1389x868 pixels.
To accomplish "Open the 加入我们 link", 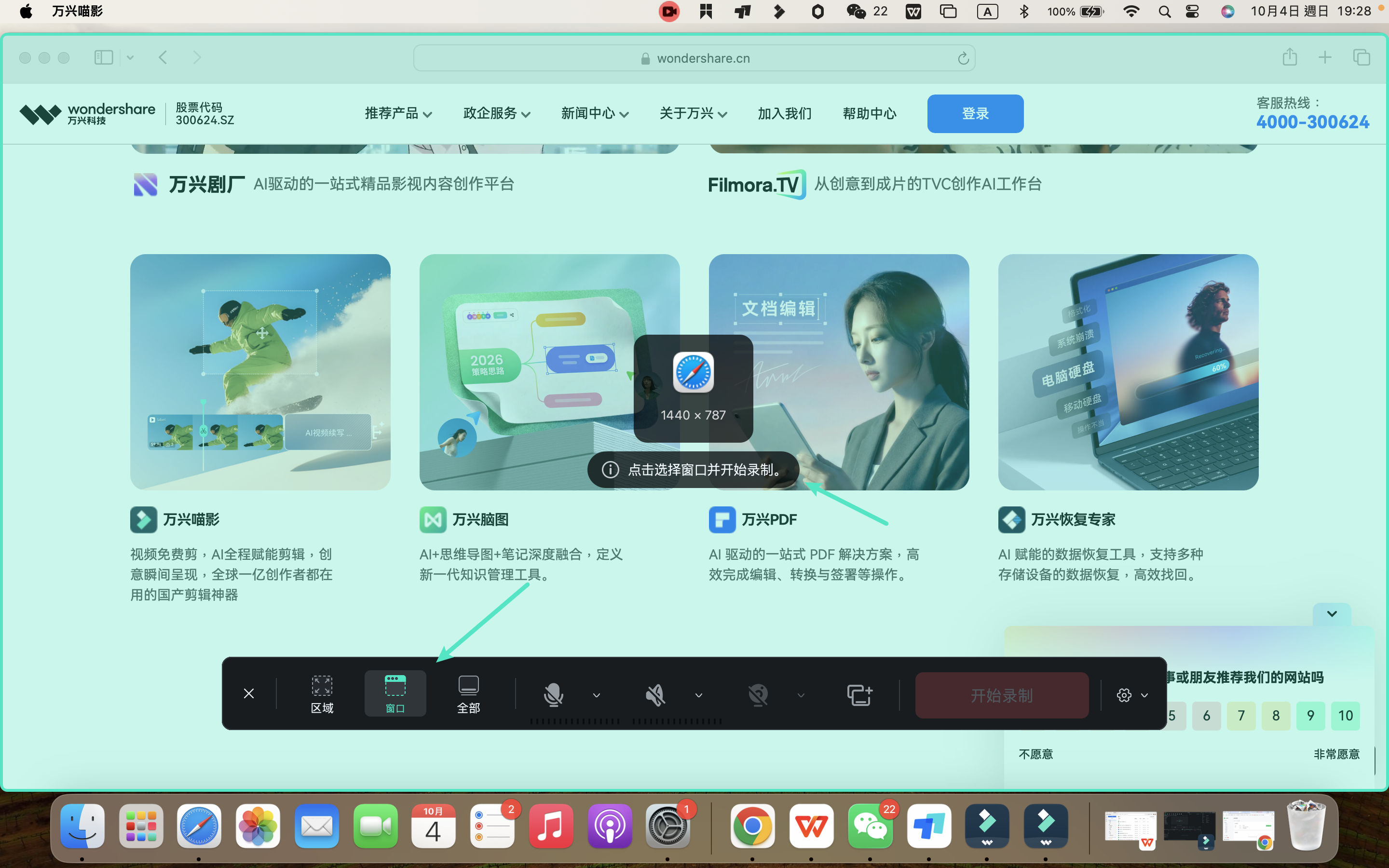I will 785,113.
